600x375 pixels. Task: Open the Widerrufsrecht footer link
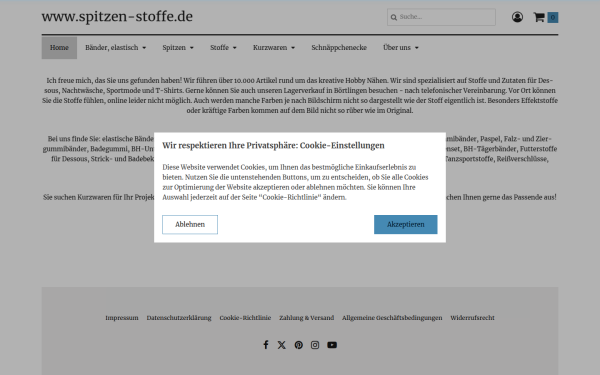point(472,318)
